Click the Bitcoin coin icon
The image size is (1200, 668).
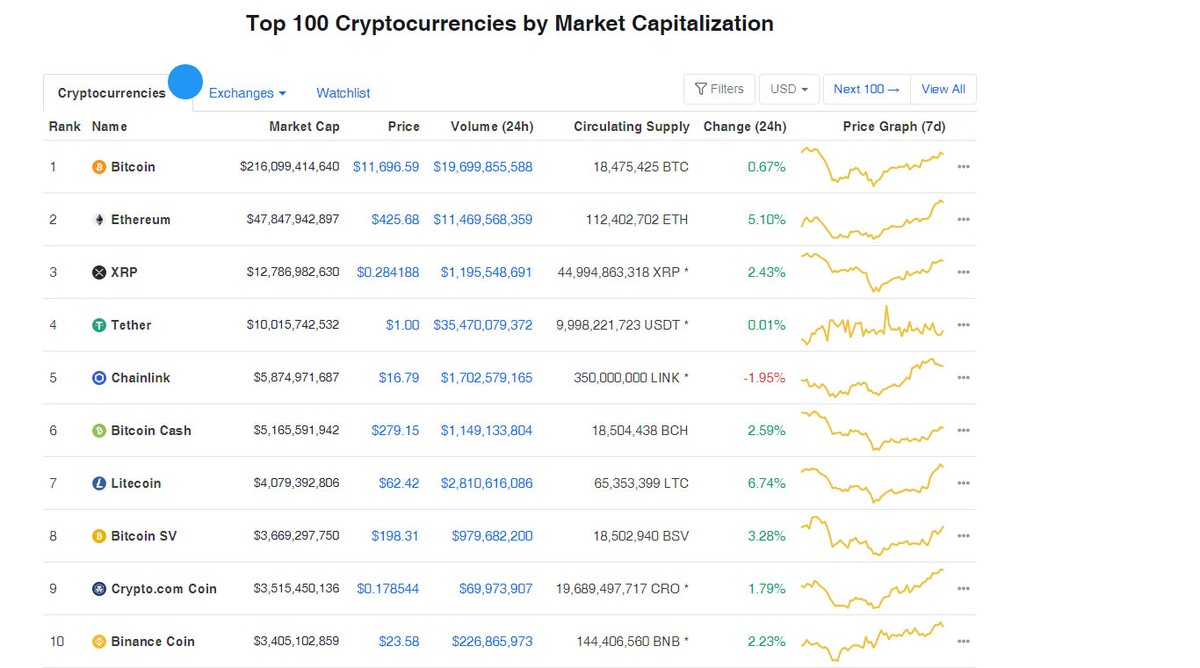98,167
